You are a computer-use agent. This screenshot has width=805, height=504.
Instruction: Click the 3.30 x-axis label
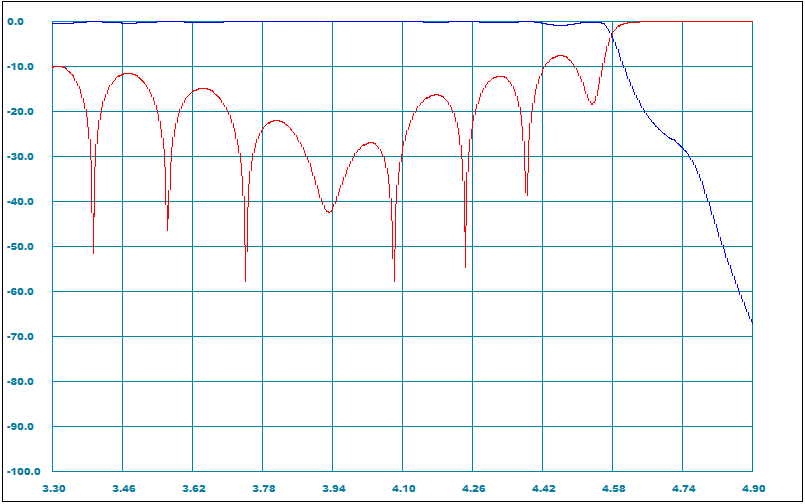[x=53, y=487]
